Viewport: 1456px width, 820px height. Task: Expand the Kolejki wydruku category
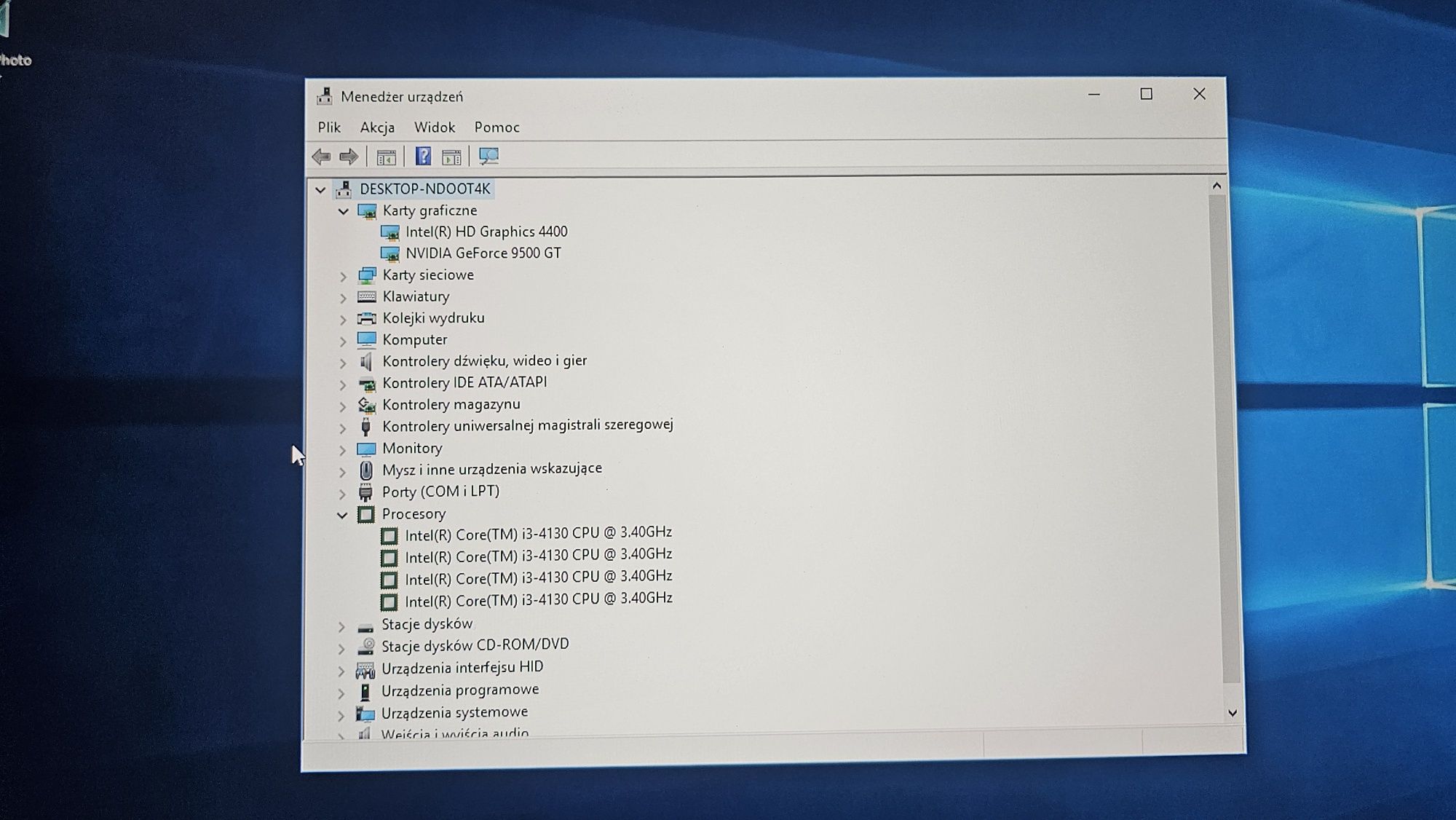[x=343, y=320]
